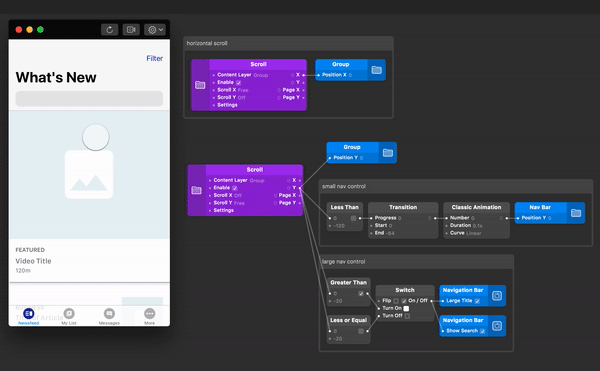600x371 pixels.
Task: Select the Messages tab
Action: [109, 316]
